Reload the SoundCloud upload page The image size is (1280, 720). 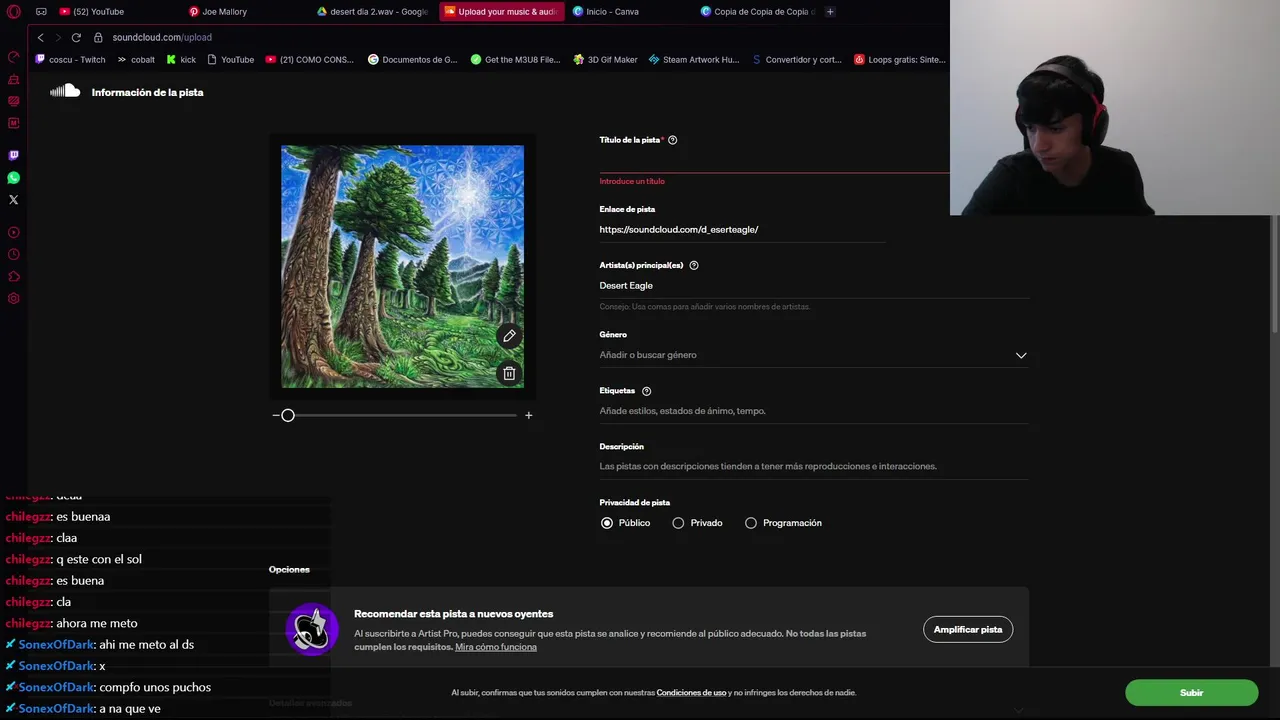click(76, 37)
